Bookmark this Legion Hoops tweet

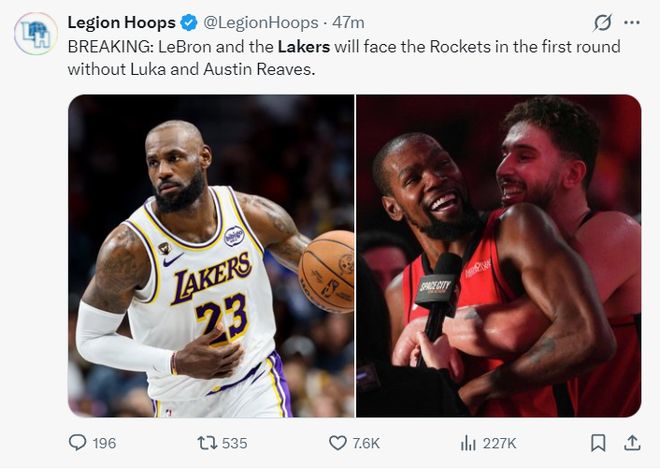[598, 442]
